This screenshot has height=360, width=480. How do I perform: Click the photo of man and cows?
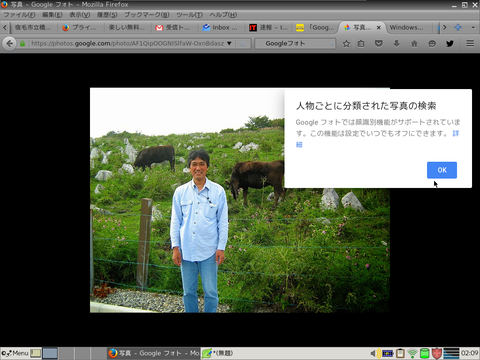pos(240,200)
